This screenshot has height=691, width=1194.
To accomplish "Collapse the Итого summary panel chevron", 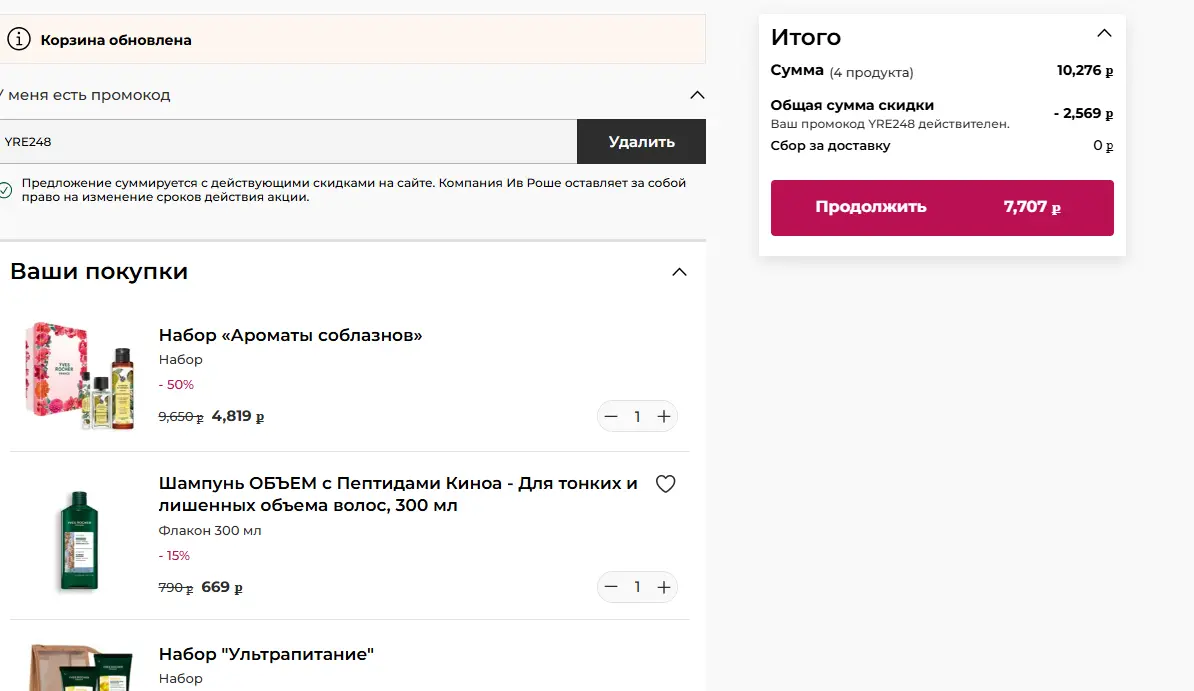I will 1103,34.
